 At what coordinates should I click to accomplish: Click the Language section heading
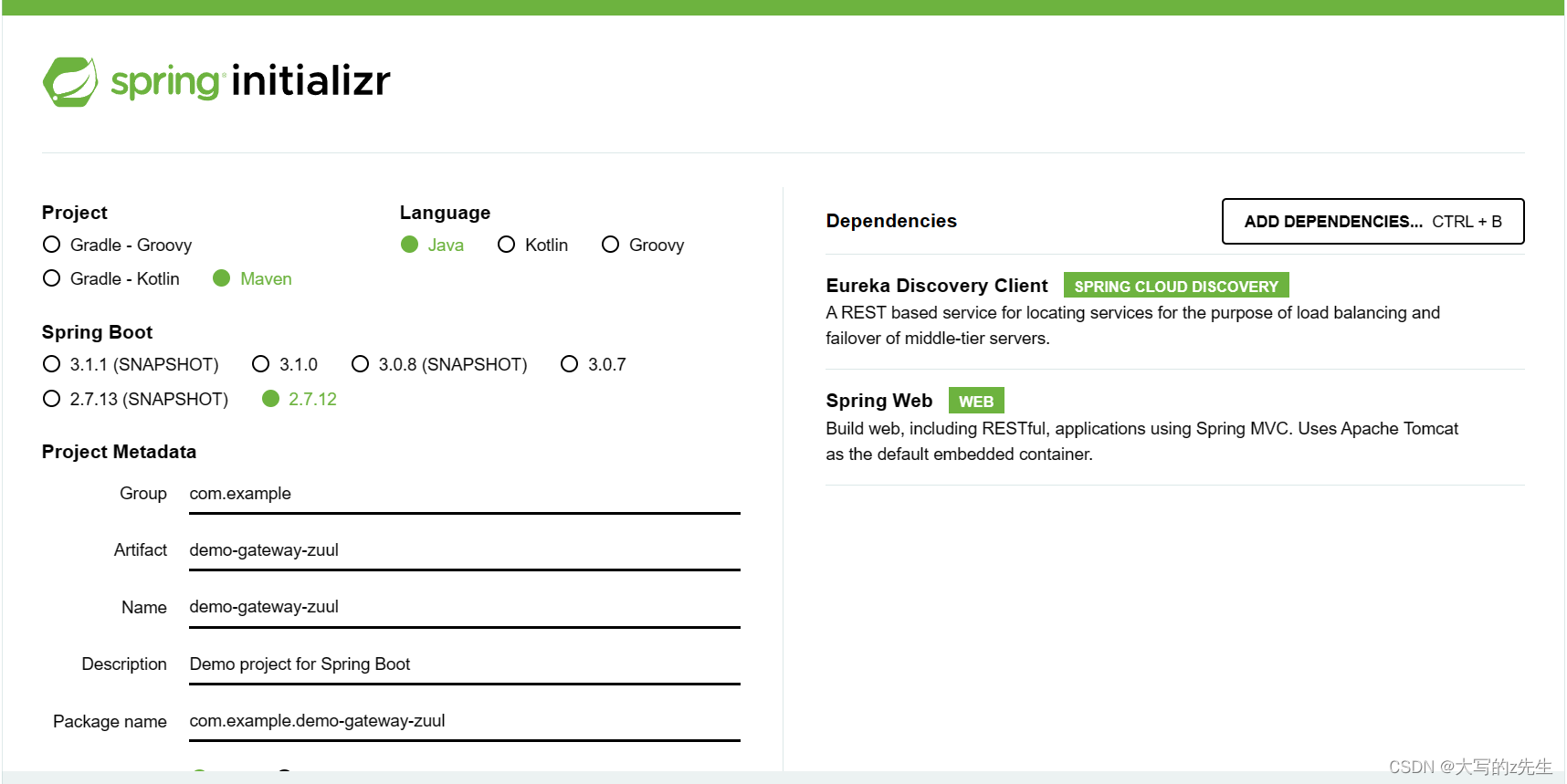point(445,213)
